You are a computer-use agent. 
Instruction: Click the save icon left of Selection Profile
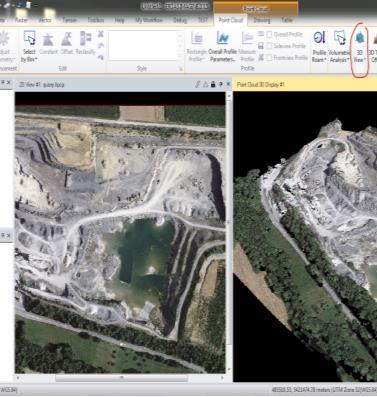coord(261,46)
